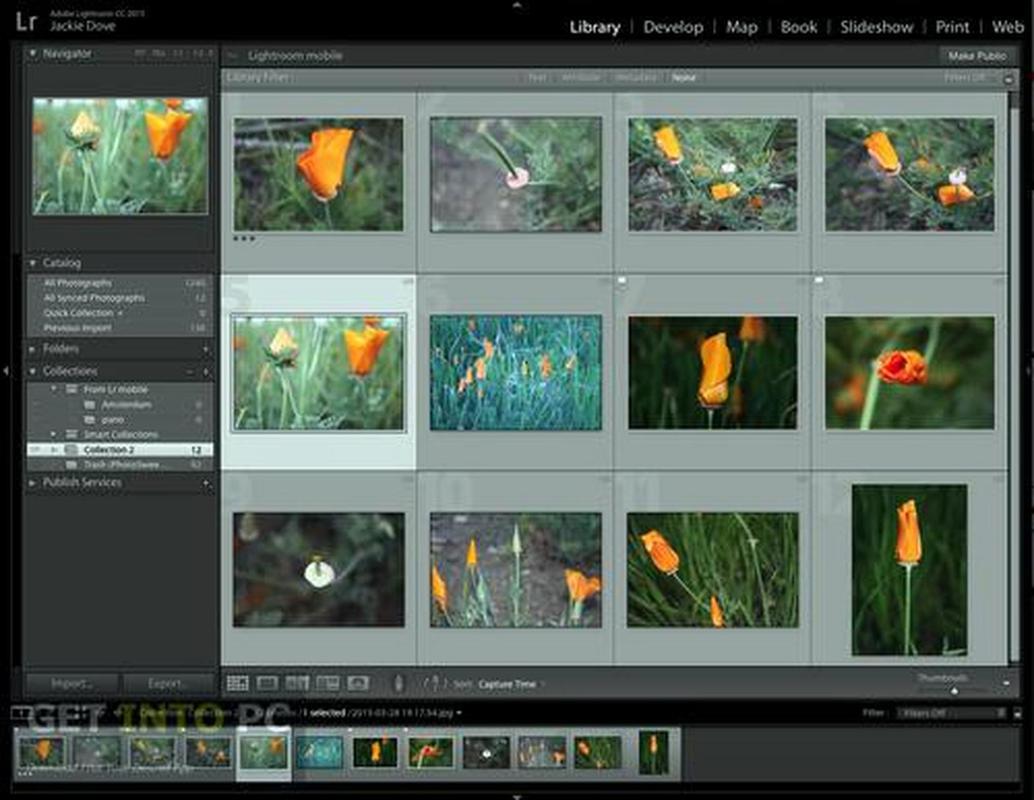Image resolution: width=1034 pixels, height=800 pixels.
Task: Click the plus icon on Collections panel
Action: [206, 371]
